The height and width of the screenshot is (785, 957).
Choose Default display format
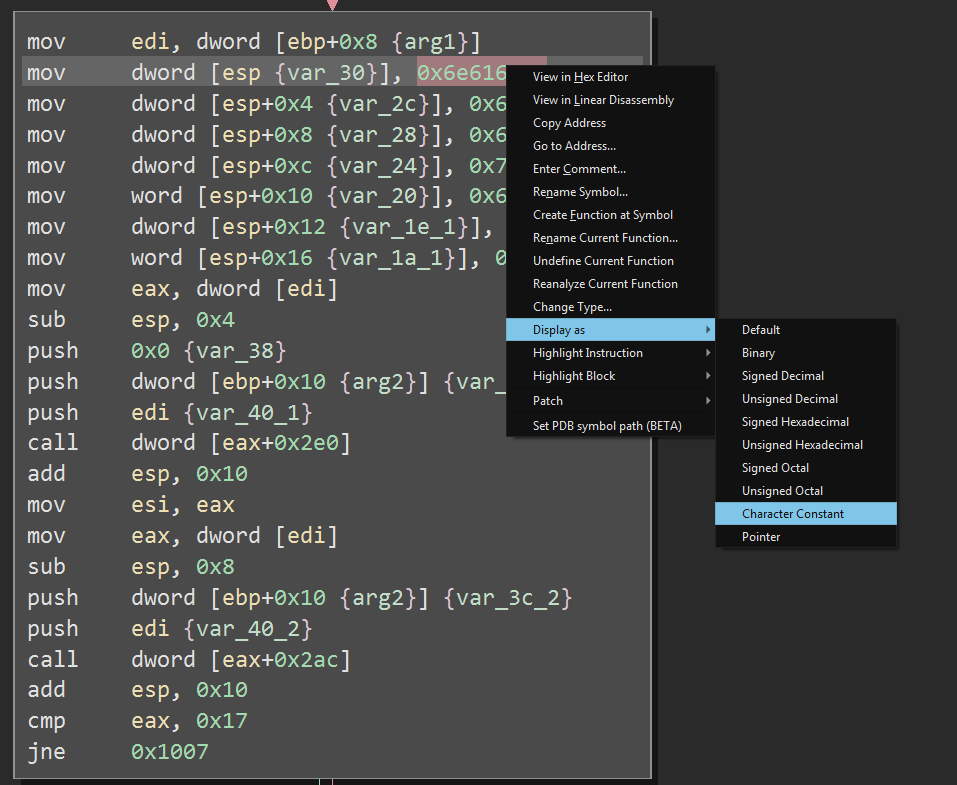pyautogui.click(x=806, y=330)
